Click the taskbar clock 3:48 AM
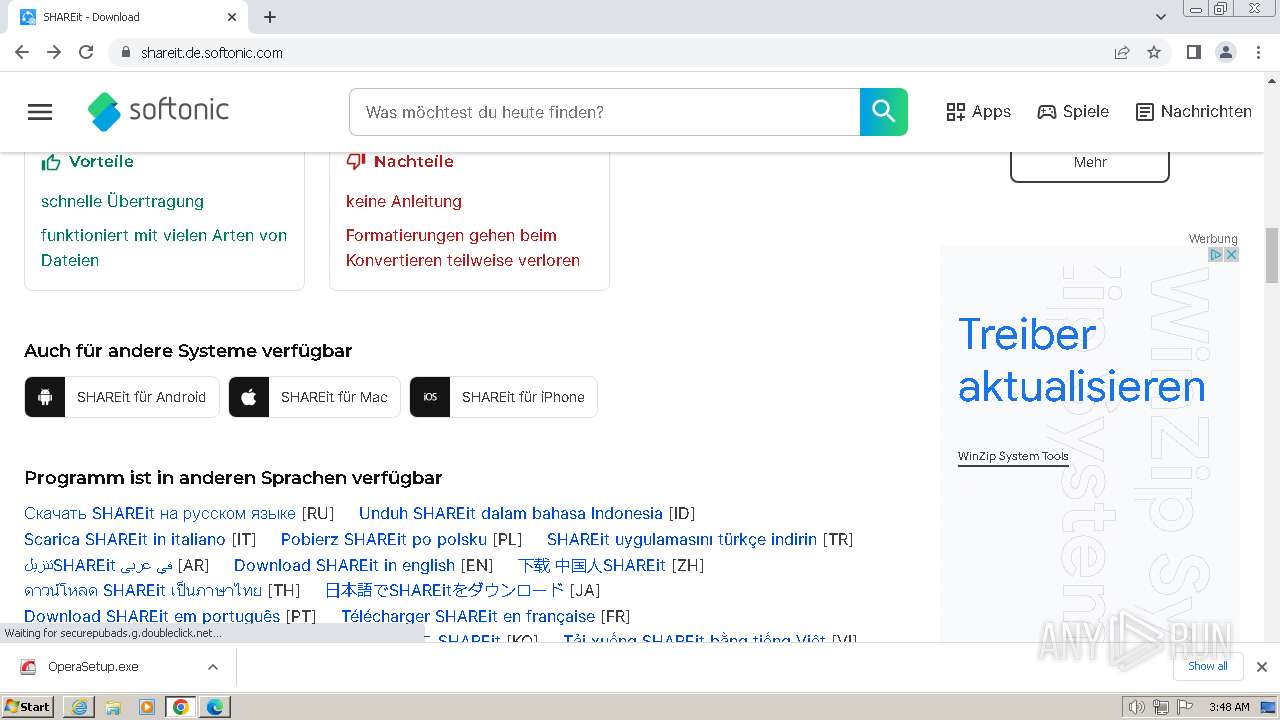 pos(1229,707)
